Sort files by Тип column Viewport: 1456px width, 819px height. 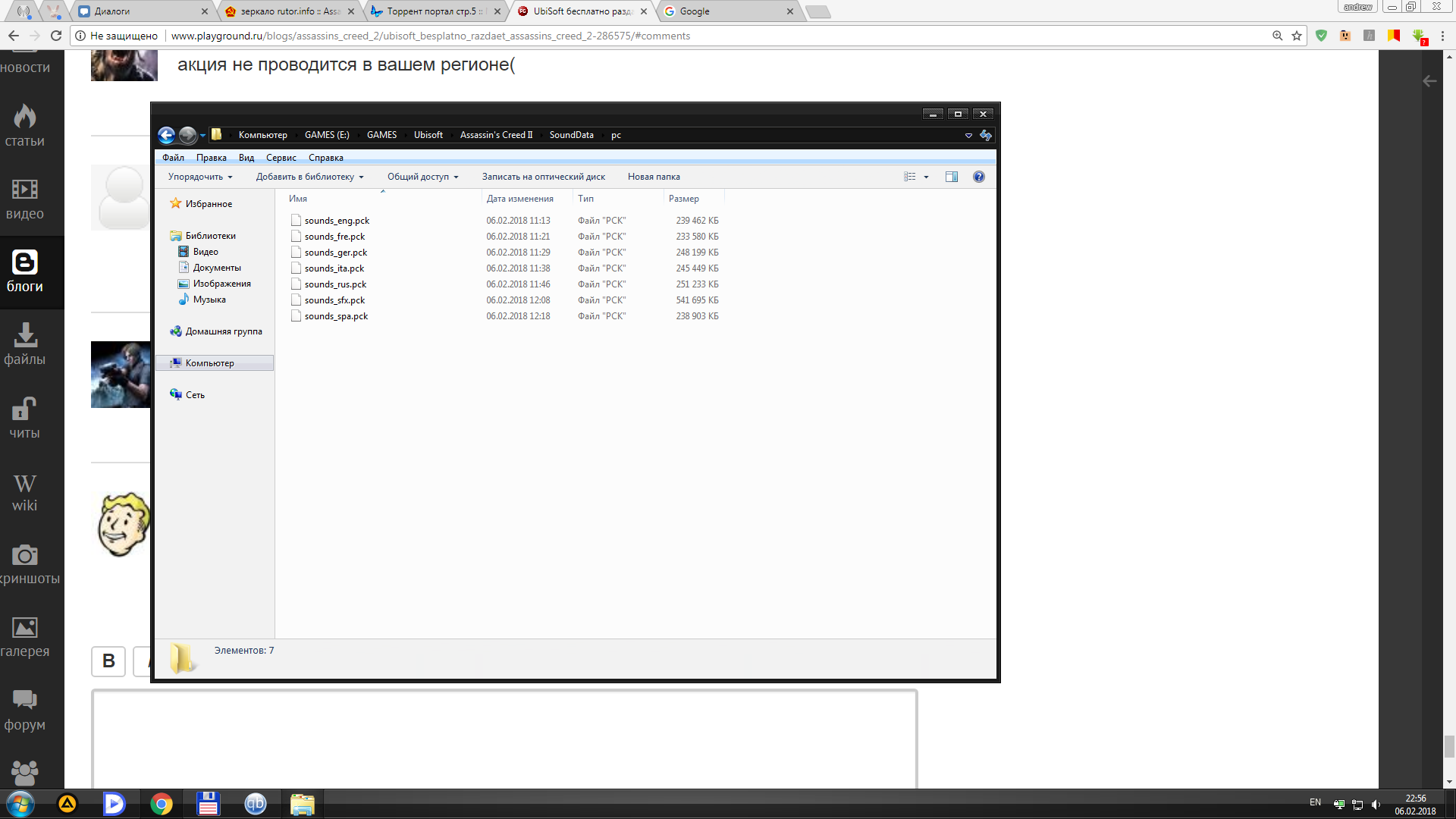[x=618, y=199]
